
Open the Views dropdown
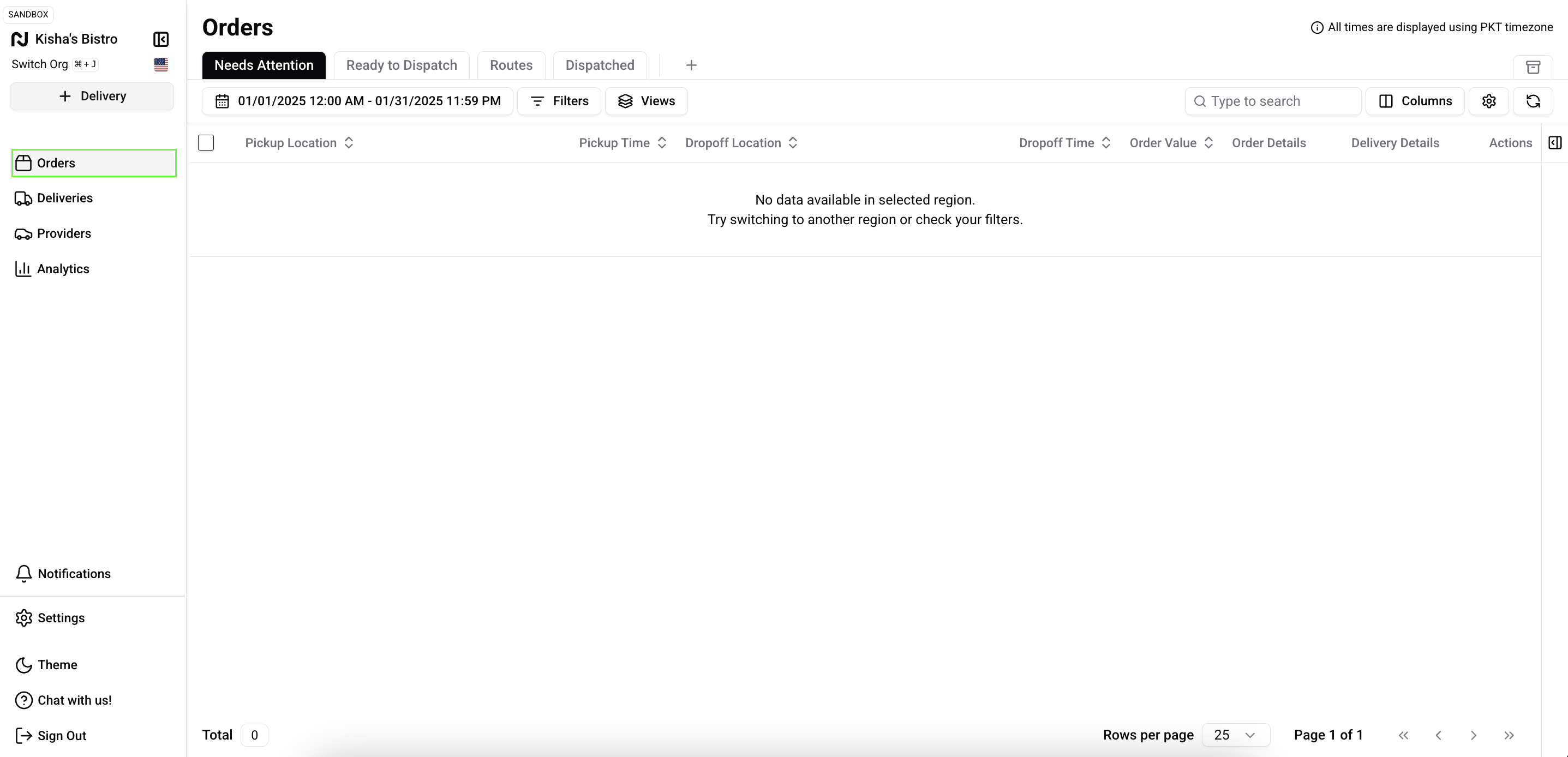point(646,101)
